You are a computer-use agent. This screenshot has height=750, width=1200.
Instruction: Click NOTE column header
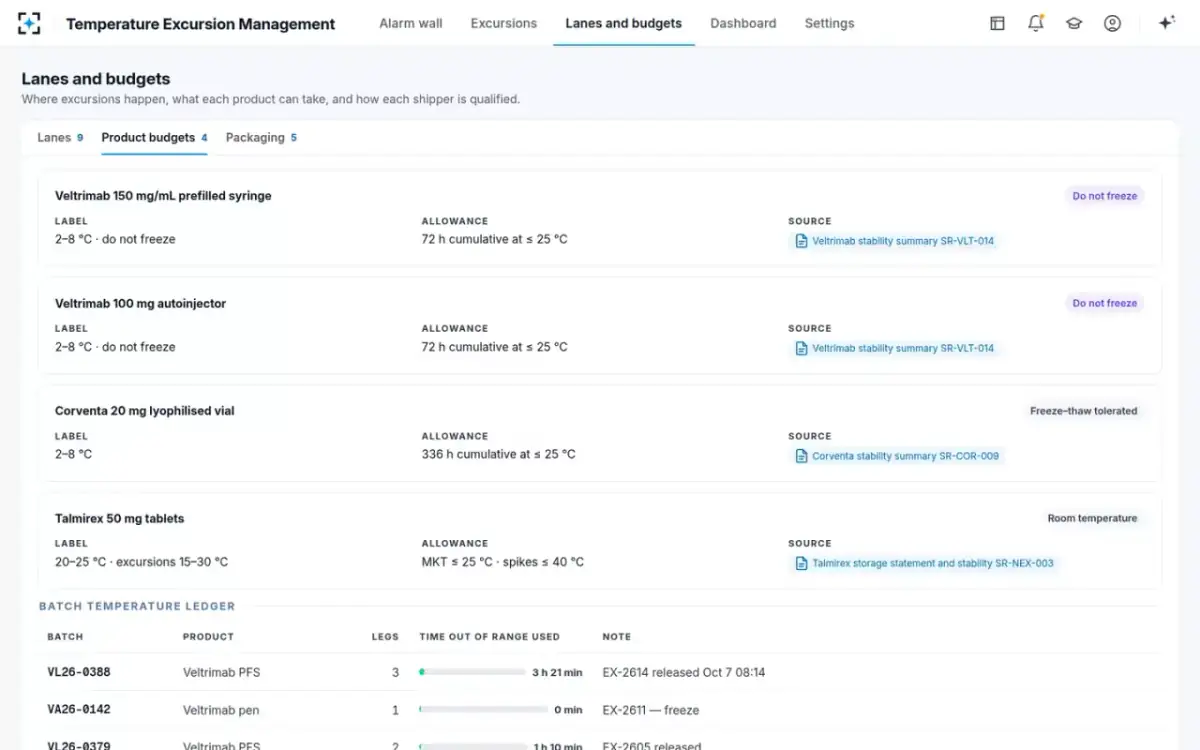pyautogui.click(x=617, y=637)
